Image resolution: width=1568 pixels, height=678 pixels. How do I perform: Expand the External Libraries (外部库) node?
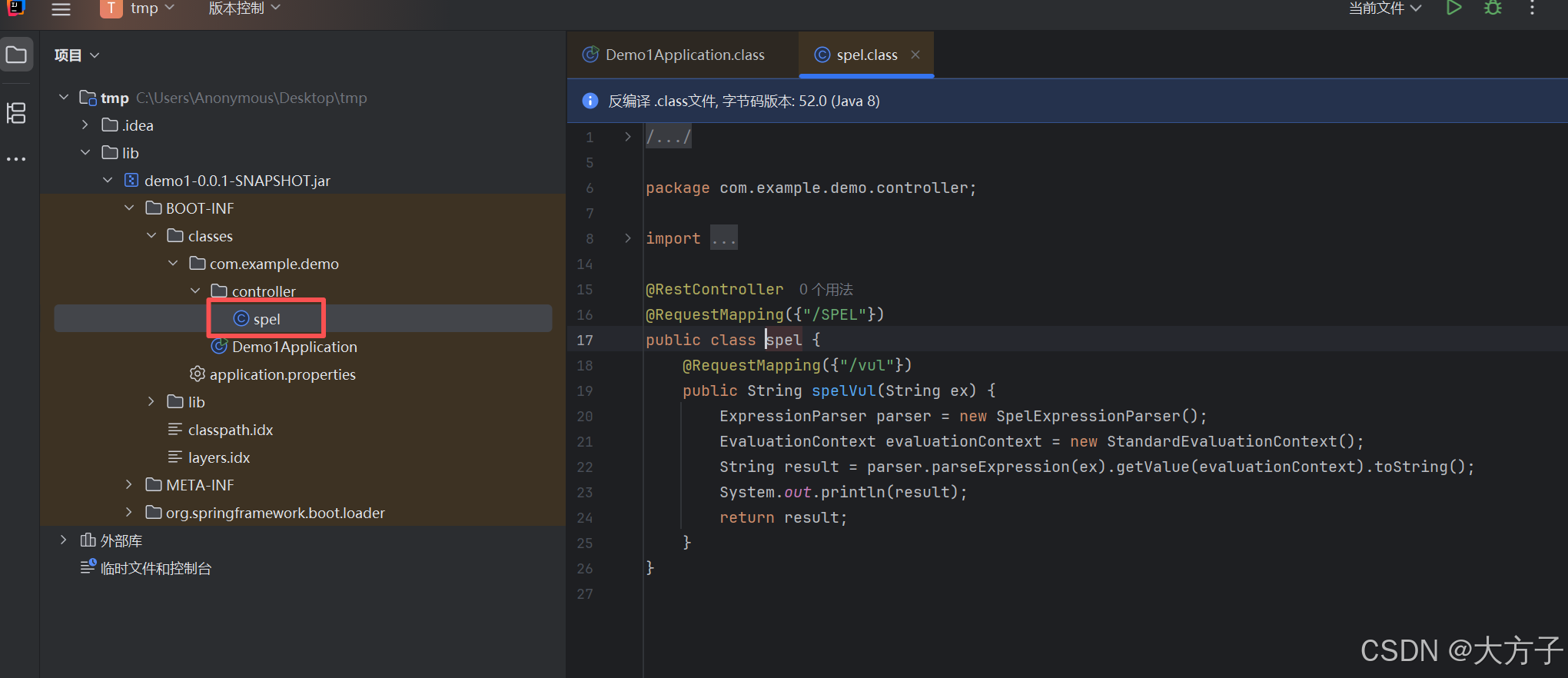point(64,540)
